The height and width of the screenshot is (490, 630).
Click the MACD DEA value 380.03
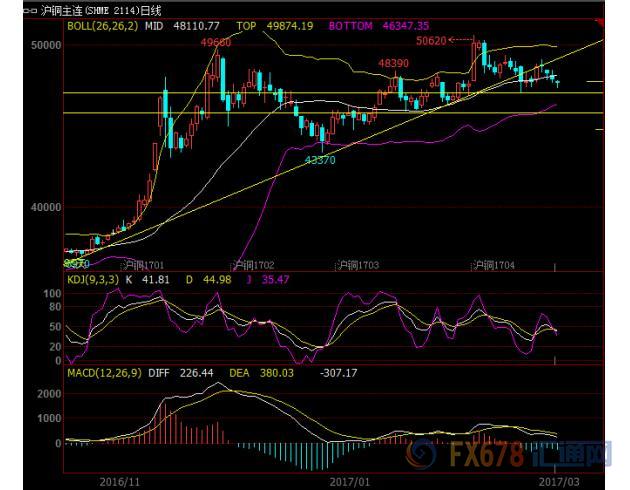[277, 373]
